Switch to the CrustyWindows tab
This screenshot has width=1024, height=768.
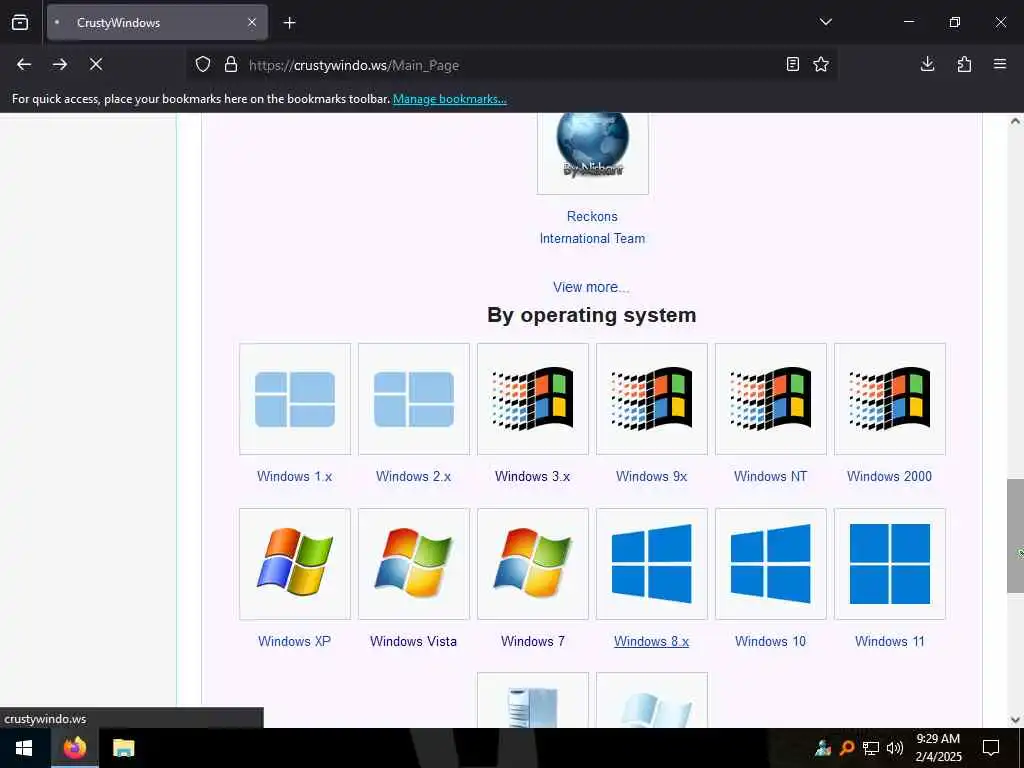tap(157, 22)
